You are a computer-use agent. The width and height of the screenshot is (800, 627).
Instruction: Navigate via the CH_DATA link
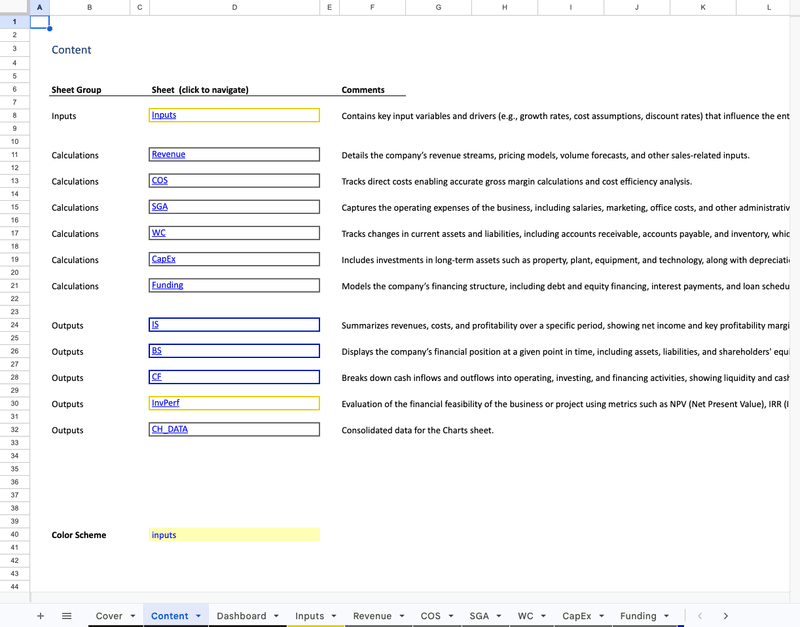click(169, 429)
